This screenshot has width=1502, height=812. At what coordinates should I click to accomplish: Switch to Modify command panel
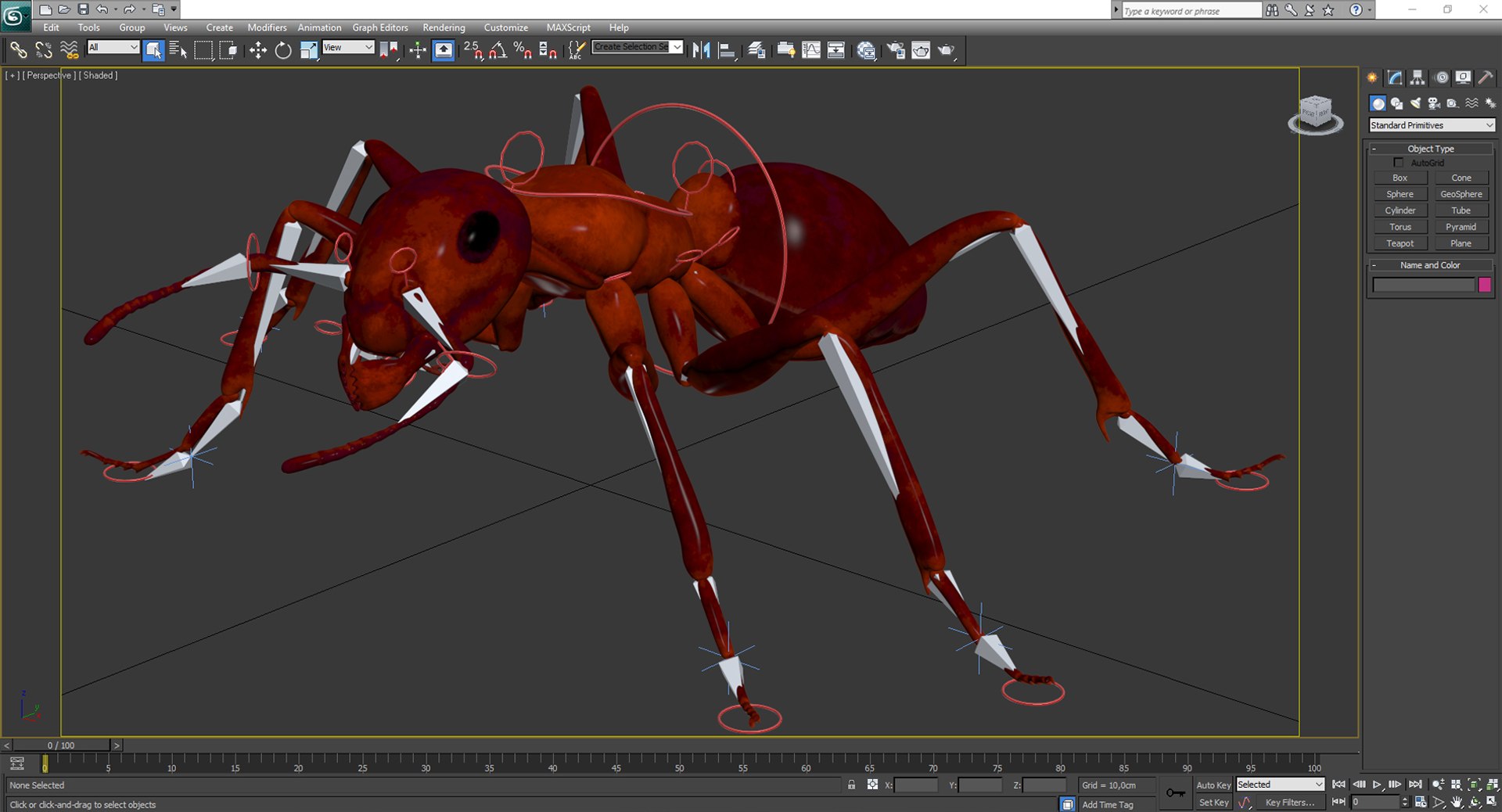tap(1395, 77)
